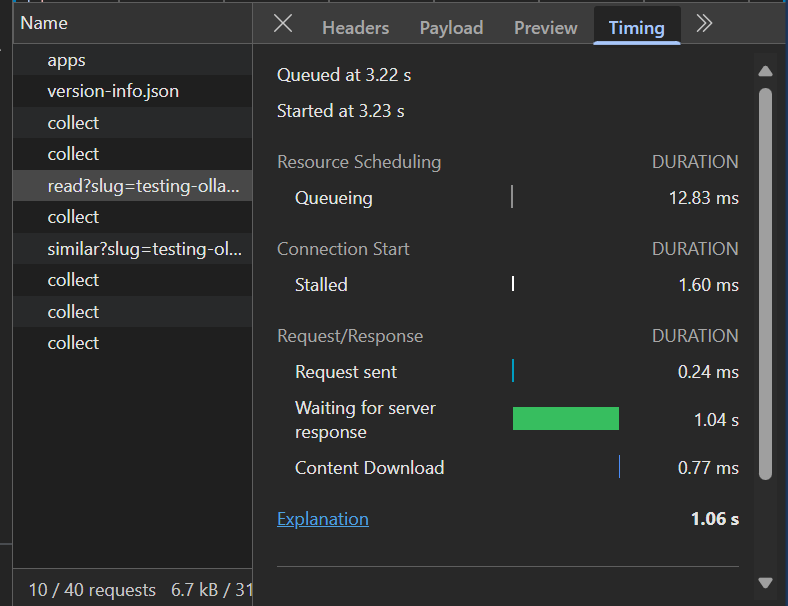Image resolution: width=788 pixels, height=606 pixels.
Task: Select the version-info.json request
Action: [113, 91]
